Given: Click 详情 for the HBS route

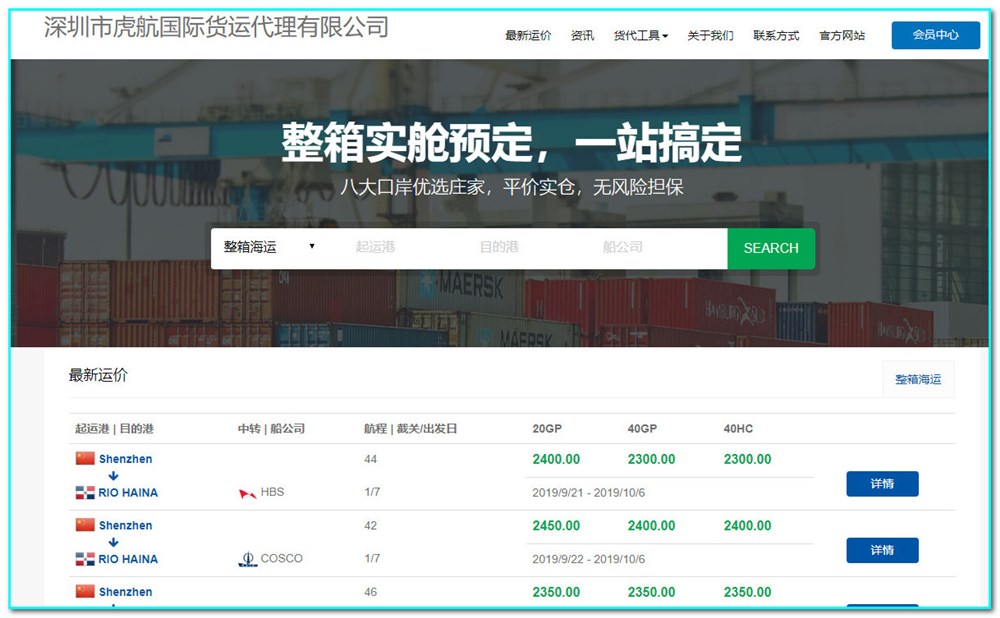Looking at the screenshot, I should 882,483.
